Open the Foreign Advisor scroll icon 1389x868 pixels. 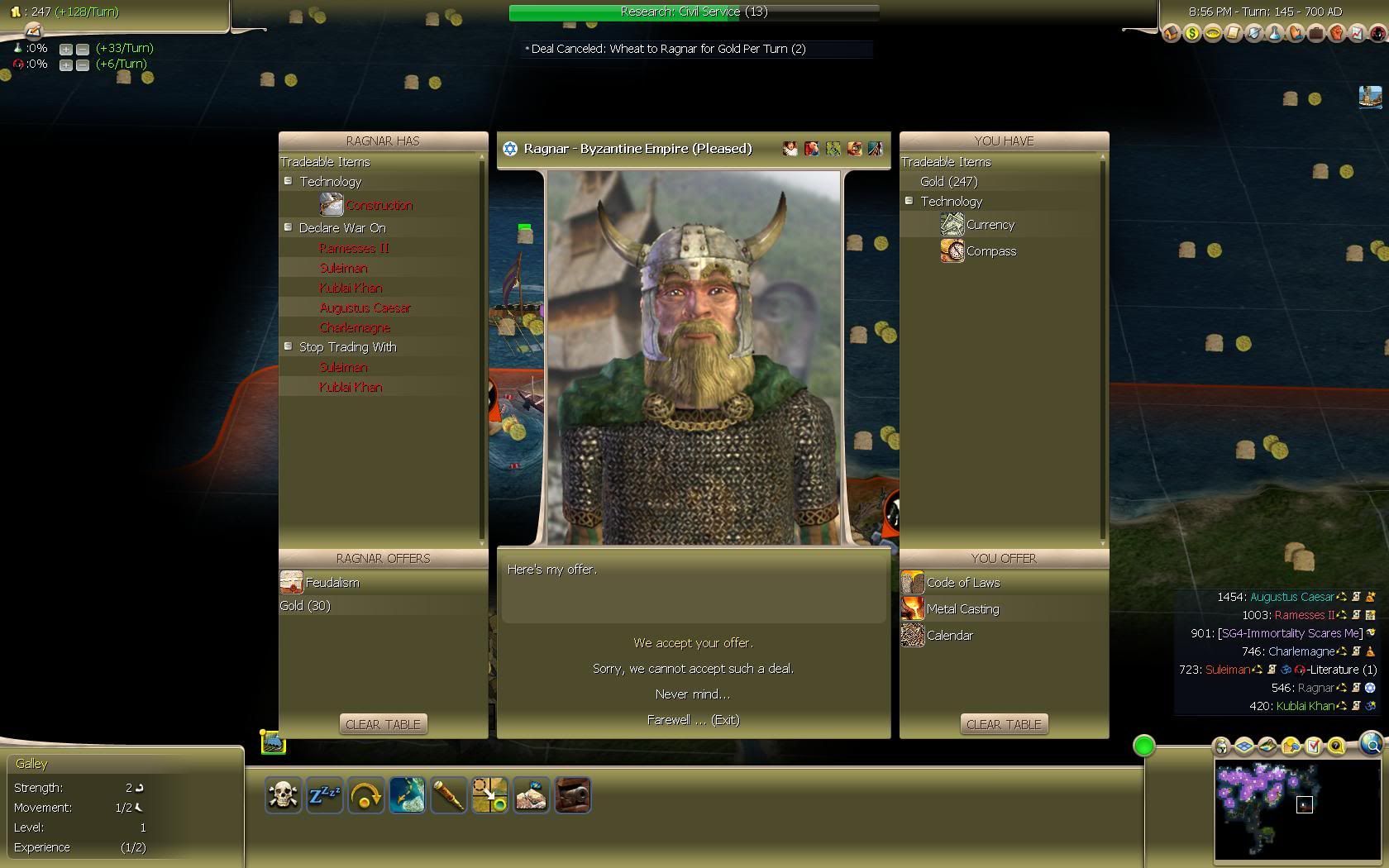(1233, 33)
